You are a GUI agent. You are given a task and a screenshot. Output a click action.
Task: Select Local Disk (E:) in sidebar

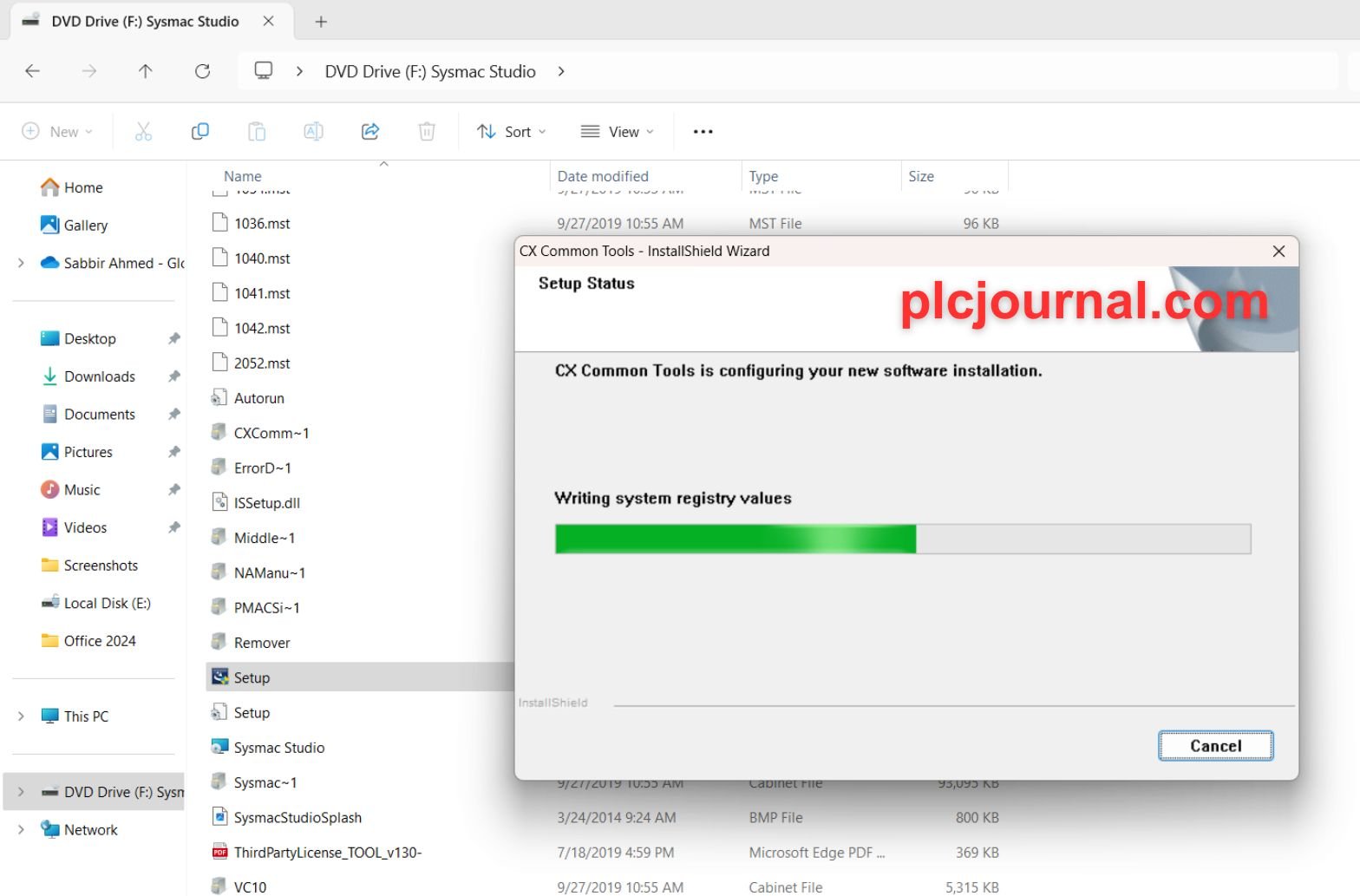(108, 603)
